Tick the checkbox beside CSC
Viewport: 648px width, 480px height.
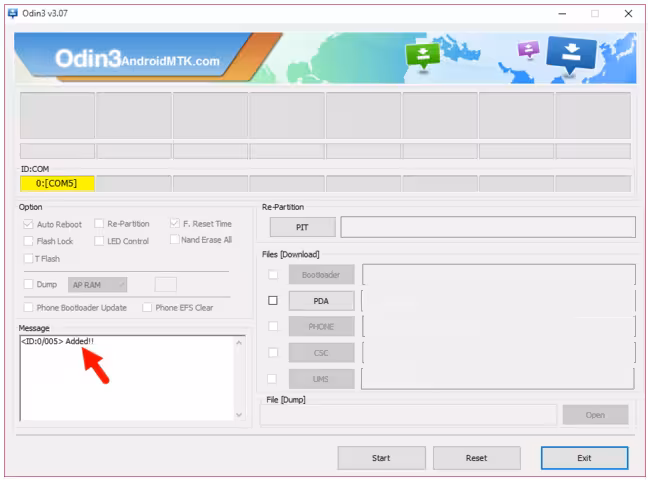273,352
